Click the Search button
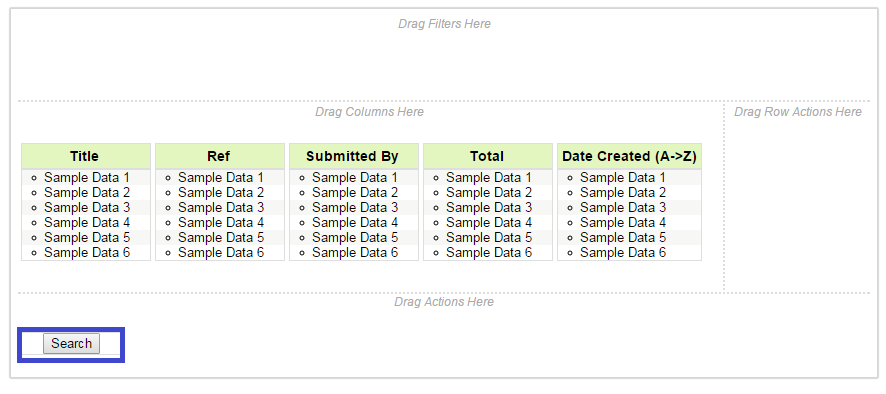This screenshot has height=394, width=886. click(x=71, y=343)
